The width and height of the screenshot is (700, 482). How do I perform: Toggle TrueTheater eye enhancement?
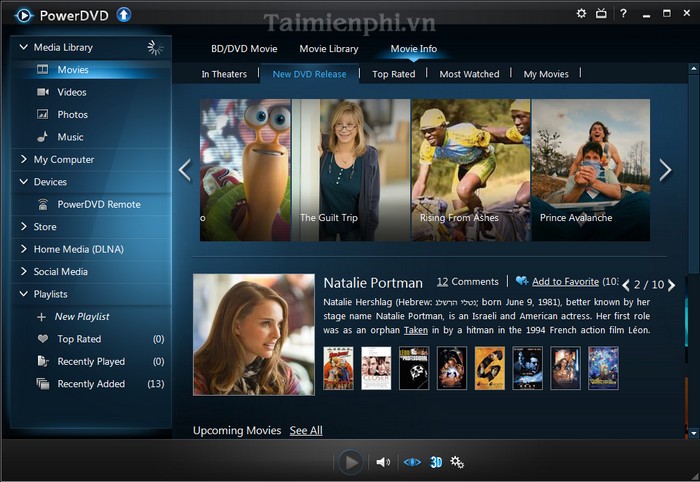click(x=412, y=462)
